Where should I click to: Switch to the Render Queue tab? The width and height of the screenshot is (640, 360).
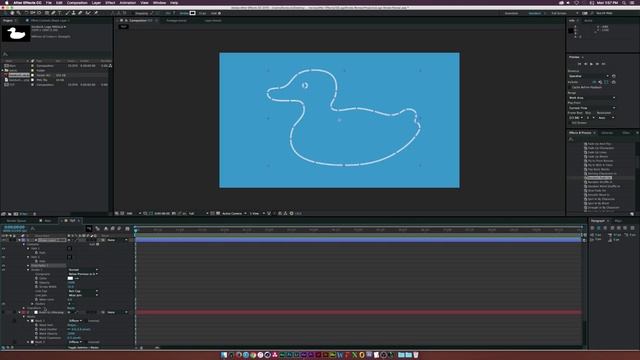tap(16, 221)
